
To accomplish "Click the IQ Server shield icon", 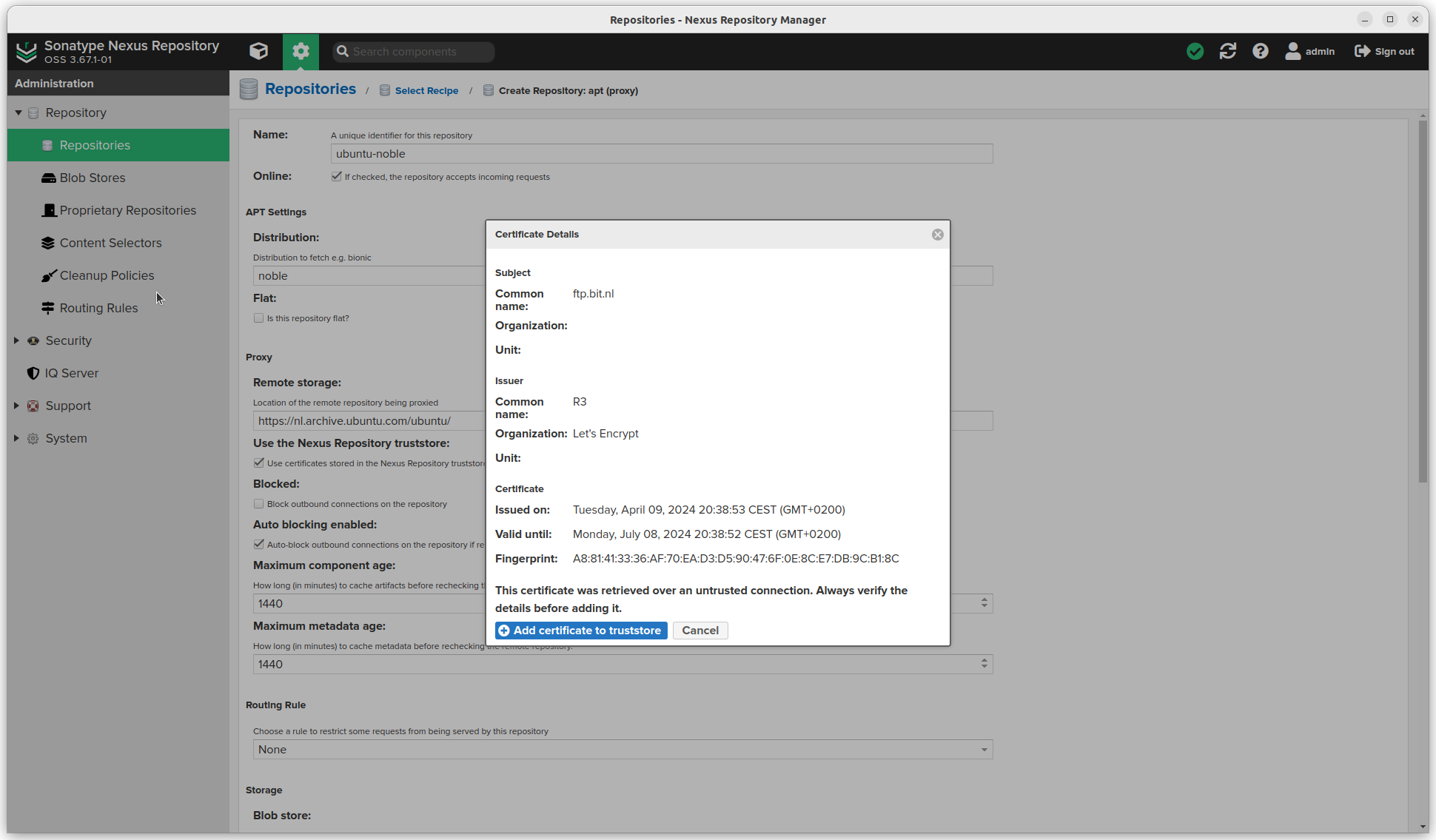I will pos(33,373).
